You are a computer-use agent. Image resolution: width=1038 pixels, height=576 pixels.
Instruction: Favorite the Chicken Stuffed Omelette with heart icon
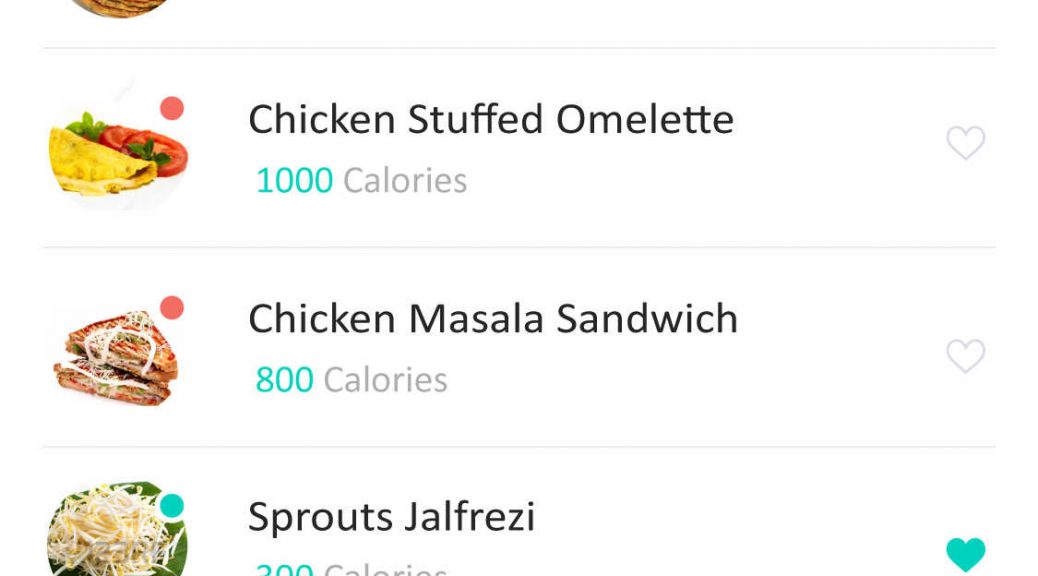click(x=966, y=142)
